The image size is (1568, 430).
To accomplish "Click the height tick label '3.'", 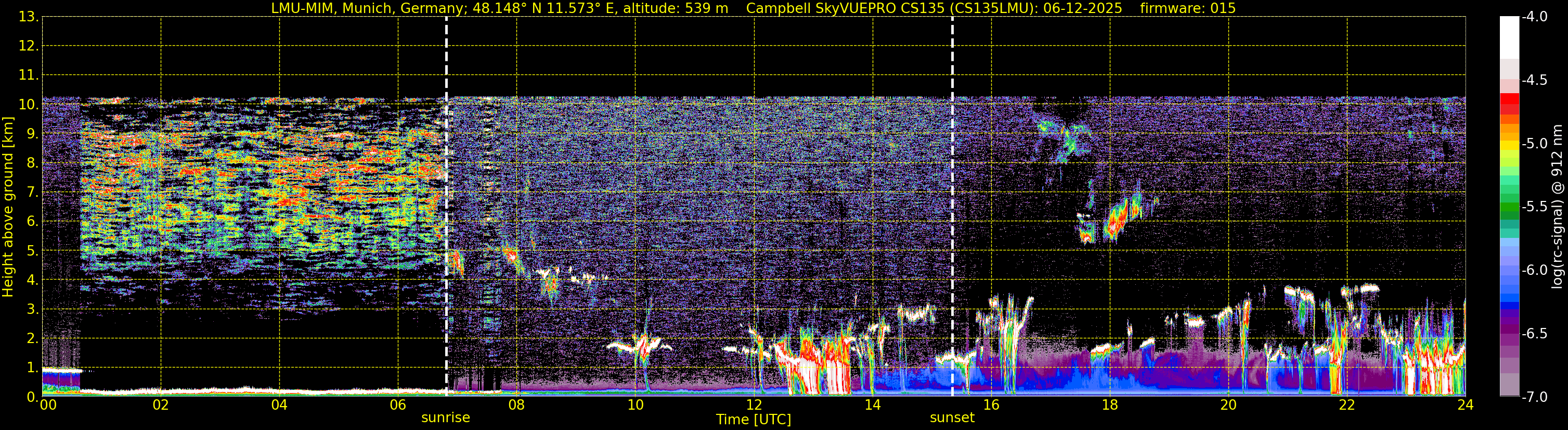I will [x=32, y=309].
